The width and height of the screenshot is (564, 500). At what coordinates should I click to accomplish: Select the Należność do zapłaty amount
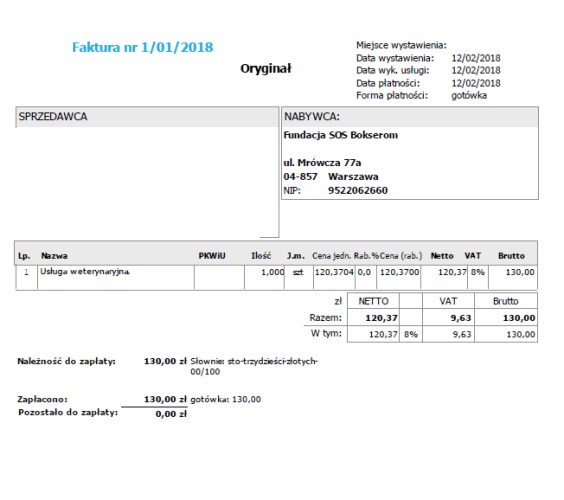point(165,361)
